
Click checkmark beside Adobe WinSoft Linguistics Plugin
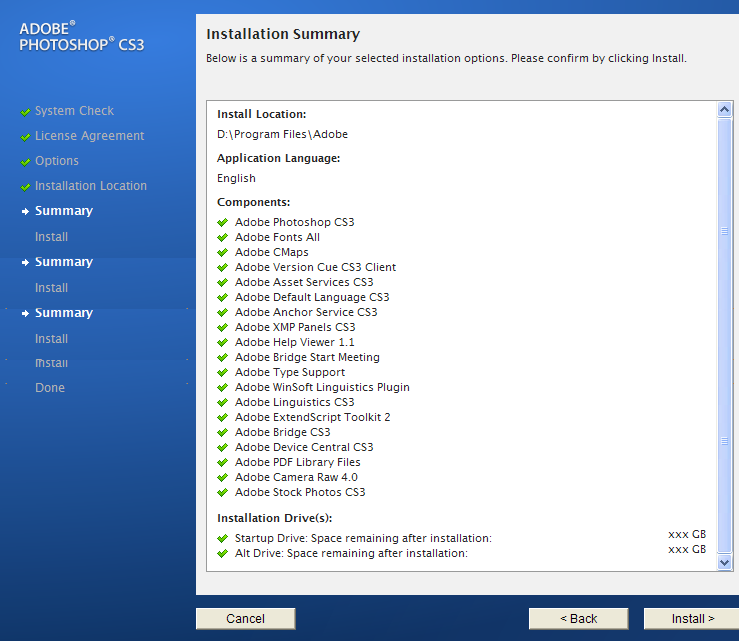(222, 387)
